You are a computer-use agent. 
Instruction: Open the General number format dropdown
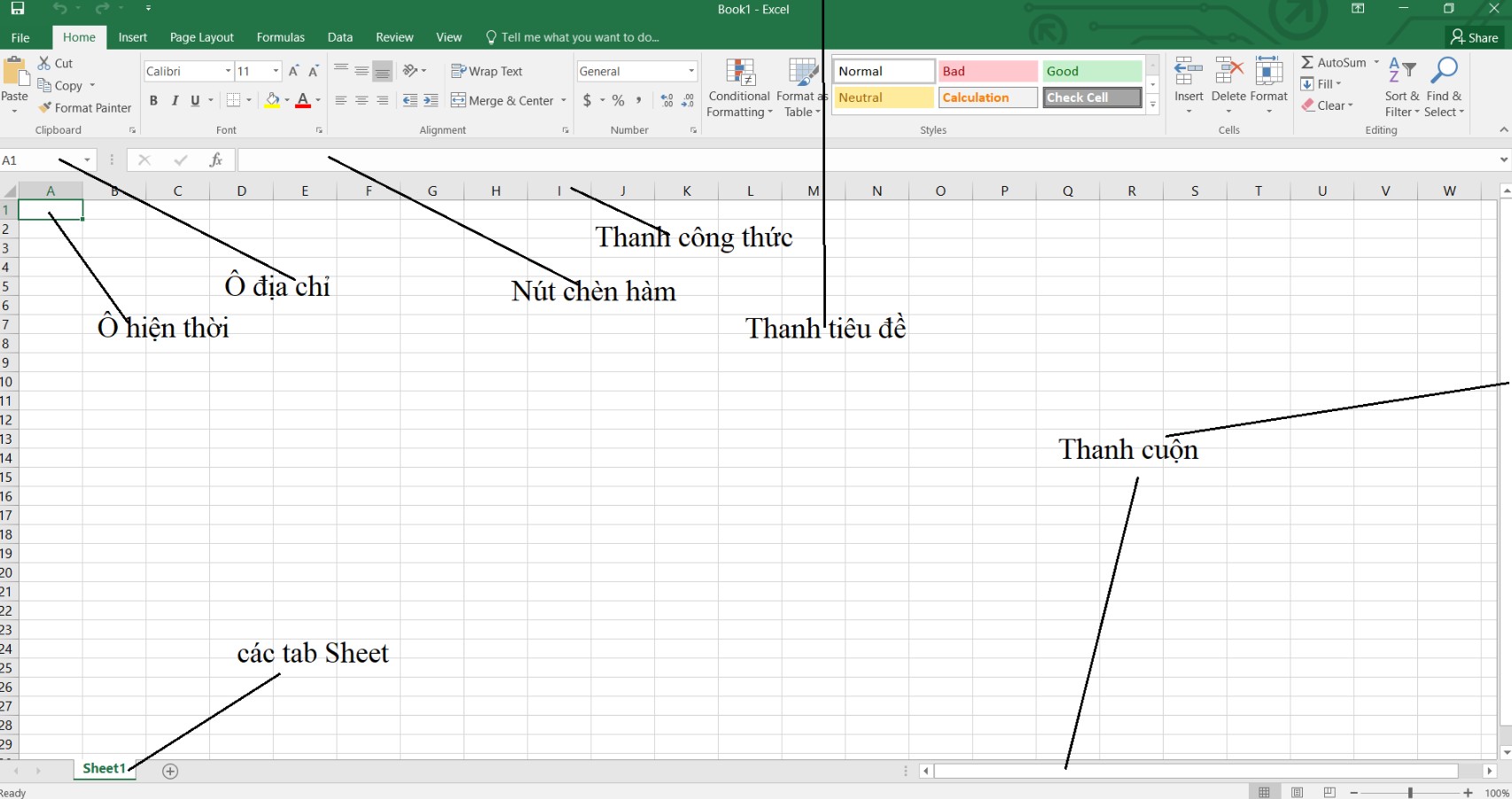691,72
